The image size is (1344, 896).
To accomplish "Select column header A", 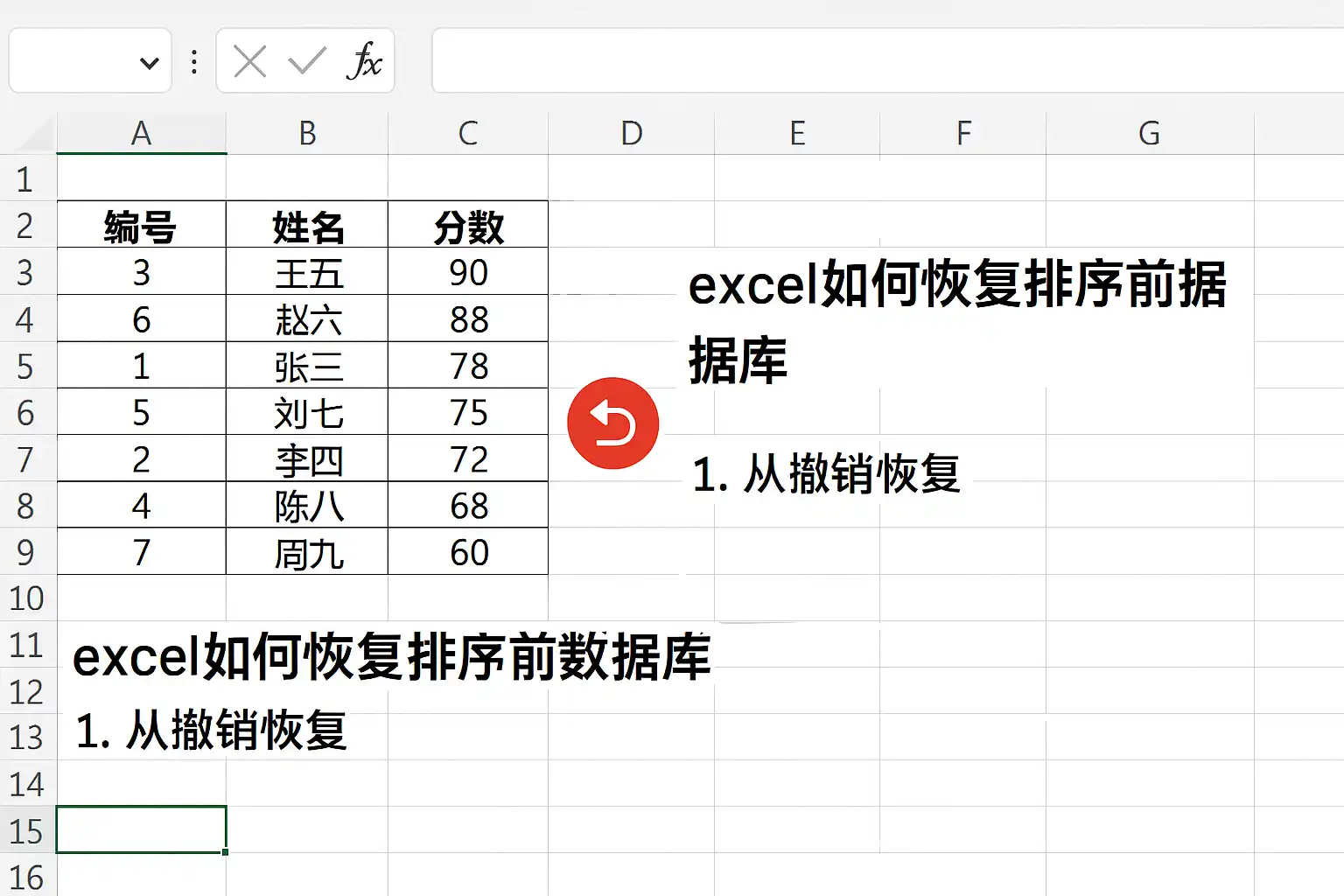I will point(141,133).
